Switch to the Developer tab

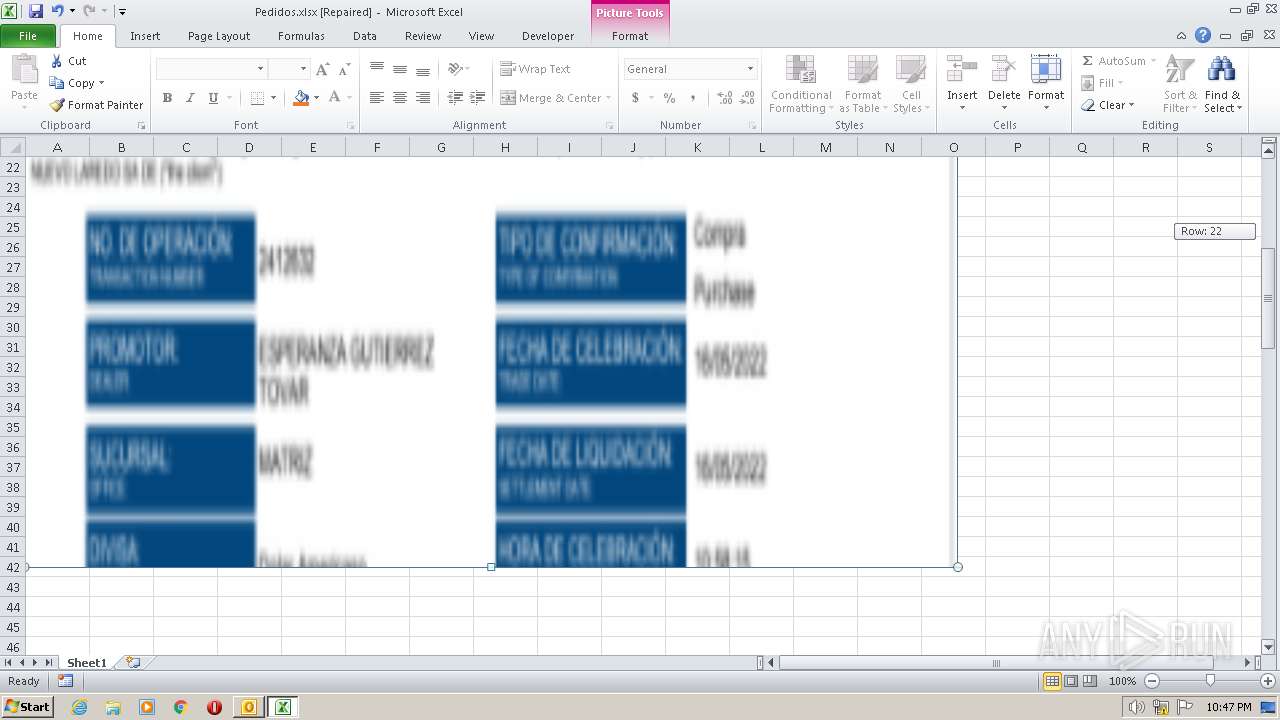point(548,36)
